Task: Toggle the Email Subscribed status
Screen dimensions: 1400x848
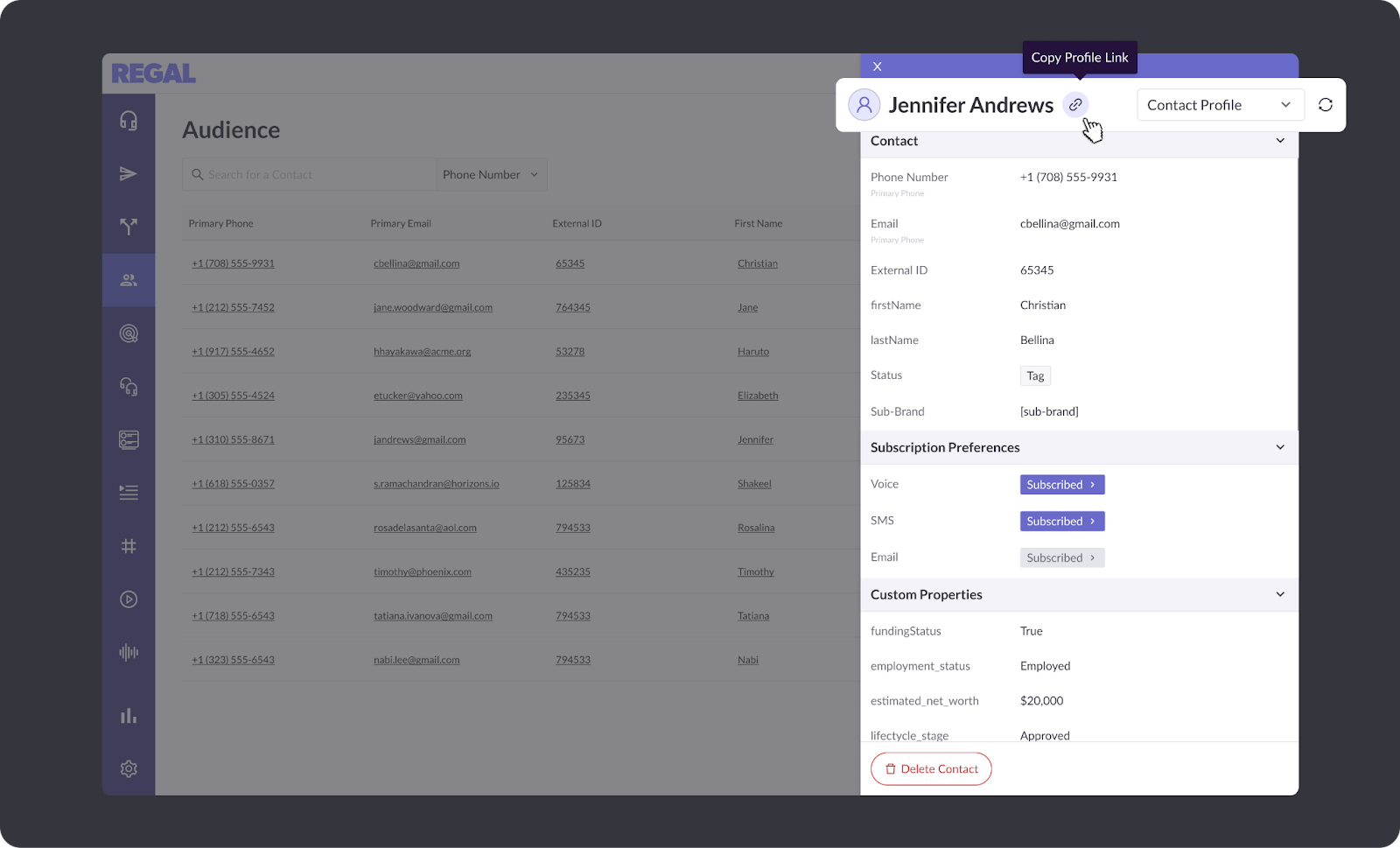Action: pyautogui.click(x=1061, y=558)
